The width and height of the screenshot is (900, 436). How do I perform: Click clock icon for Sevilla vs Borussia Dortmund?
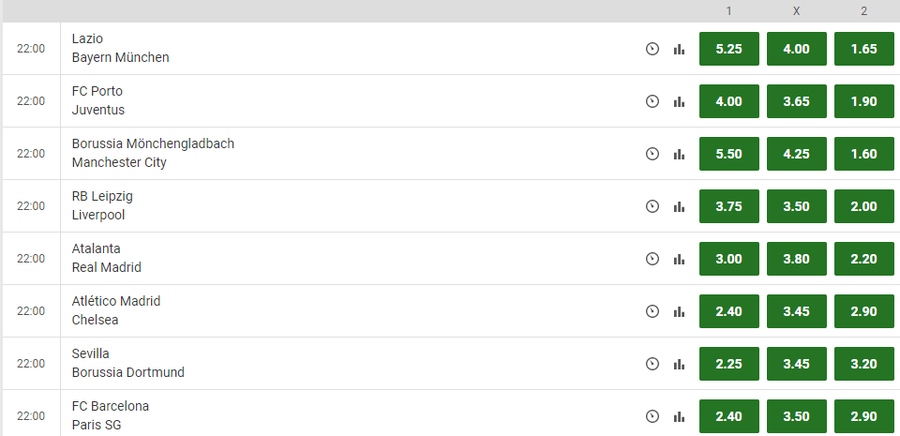coord(652,364)
